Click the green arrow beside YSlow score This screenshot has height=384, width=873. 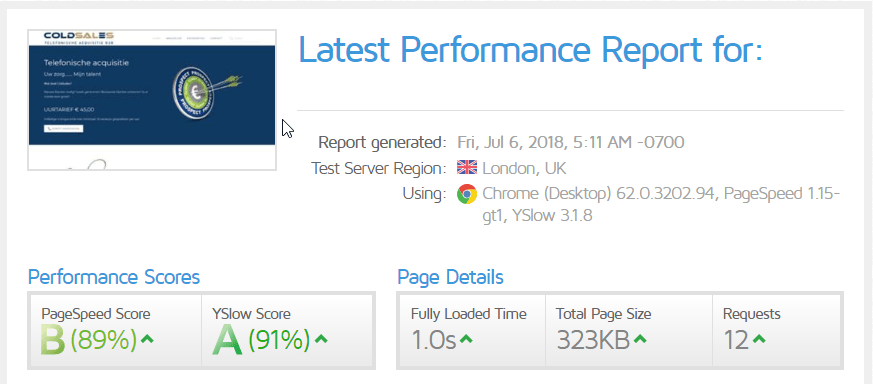[321, 339]
